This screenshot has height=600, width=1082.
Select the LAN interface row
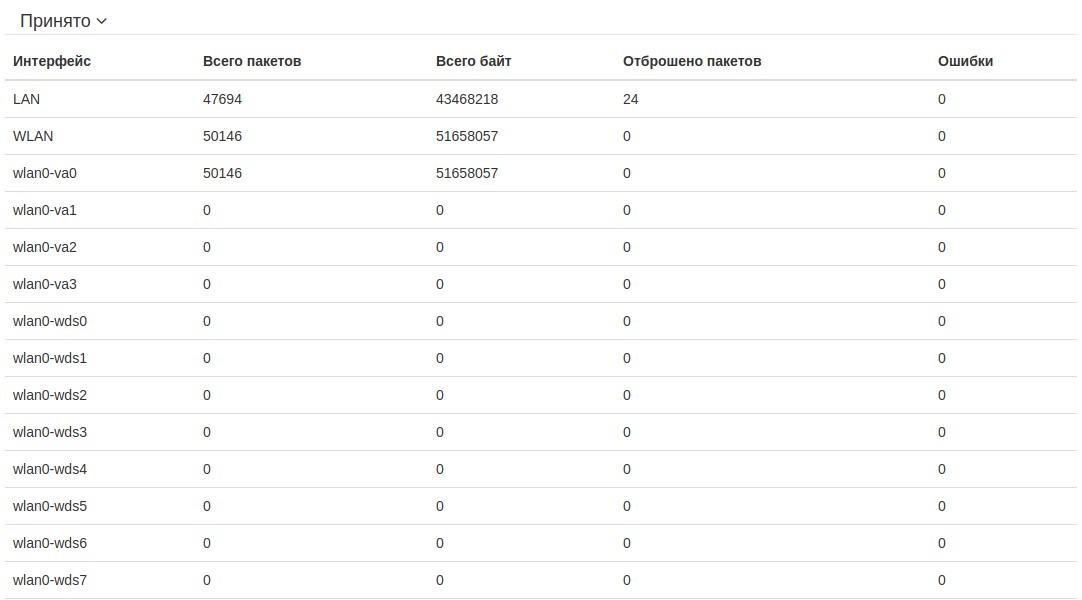(27, 99)
